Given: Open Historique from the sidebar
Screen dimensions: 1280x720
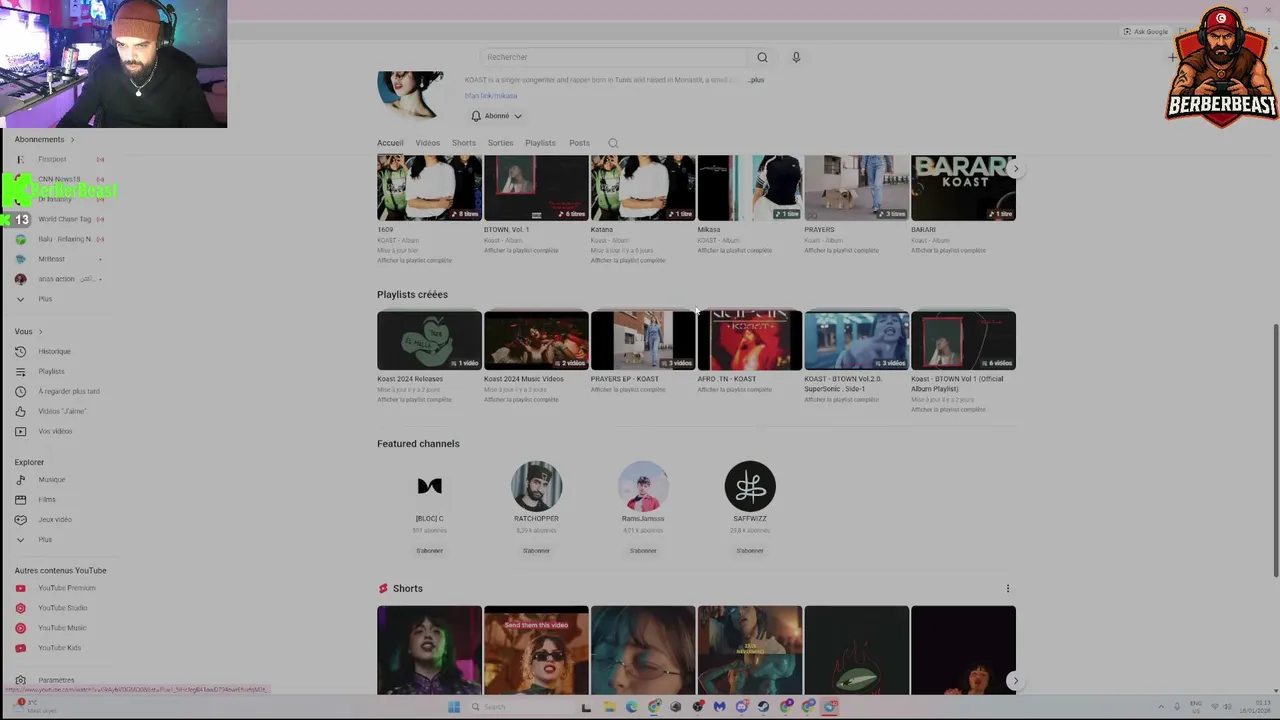Looking at the screenshot, I should point(54,351).
